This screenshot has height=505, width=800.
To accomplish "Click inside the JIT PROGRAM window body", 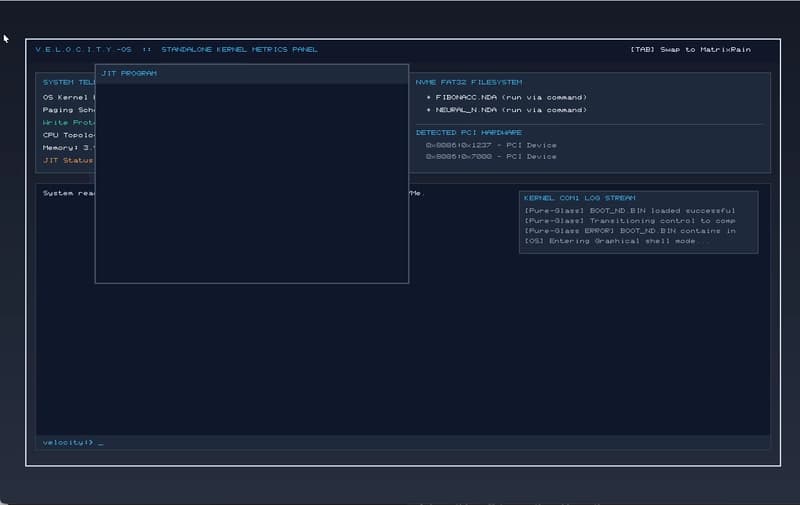I will (252, 183).
